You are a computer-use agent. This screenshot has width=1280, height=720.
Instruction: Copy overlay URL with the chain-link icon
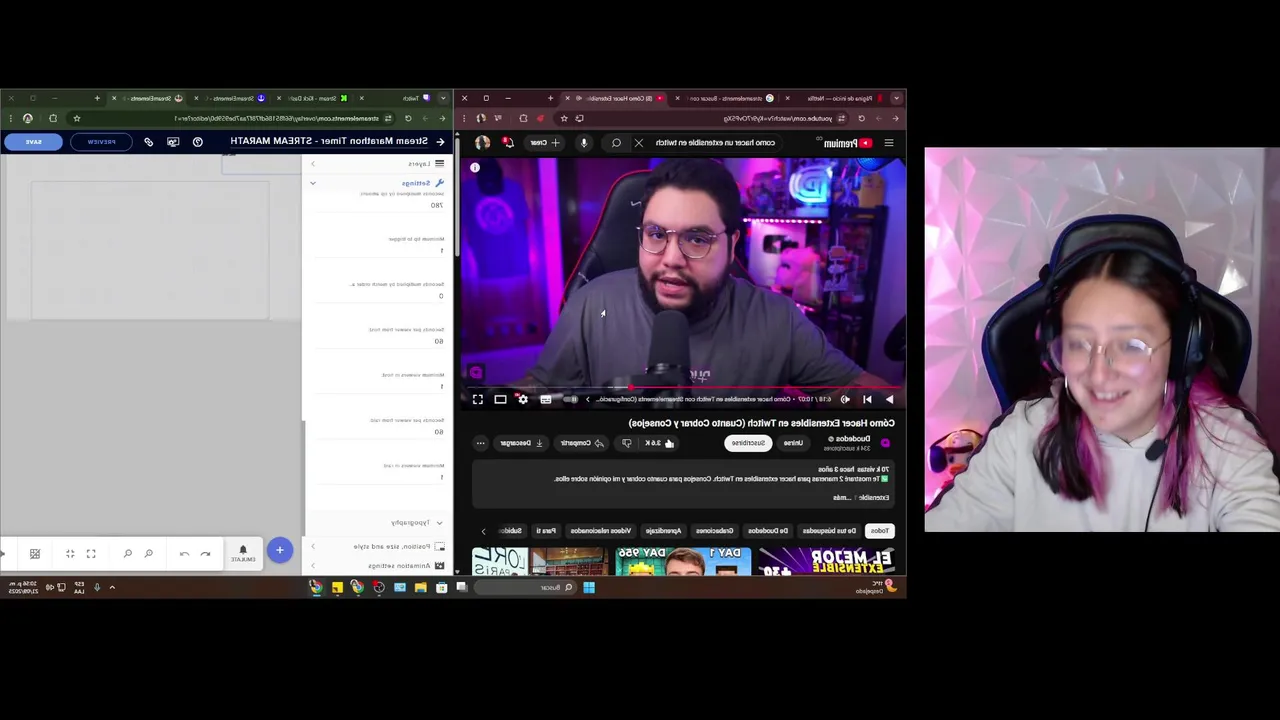coord(149,142)
